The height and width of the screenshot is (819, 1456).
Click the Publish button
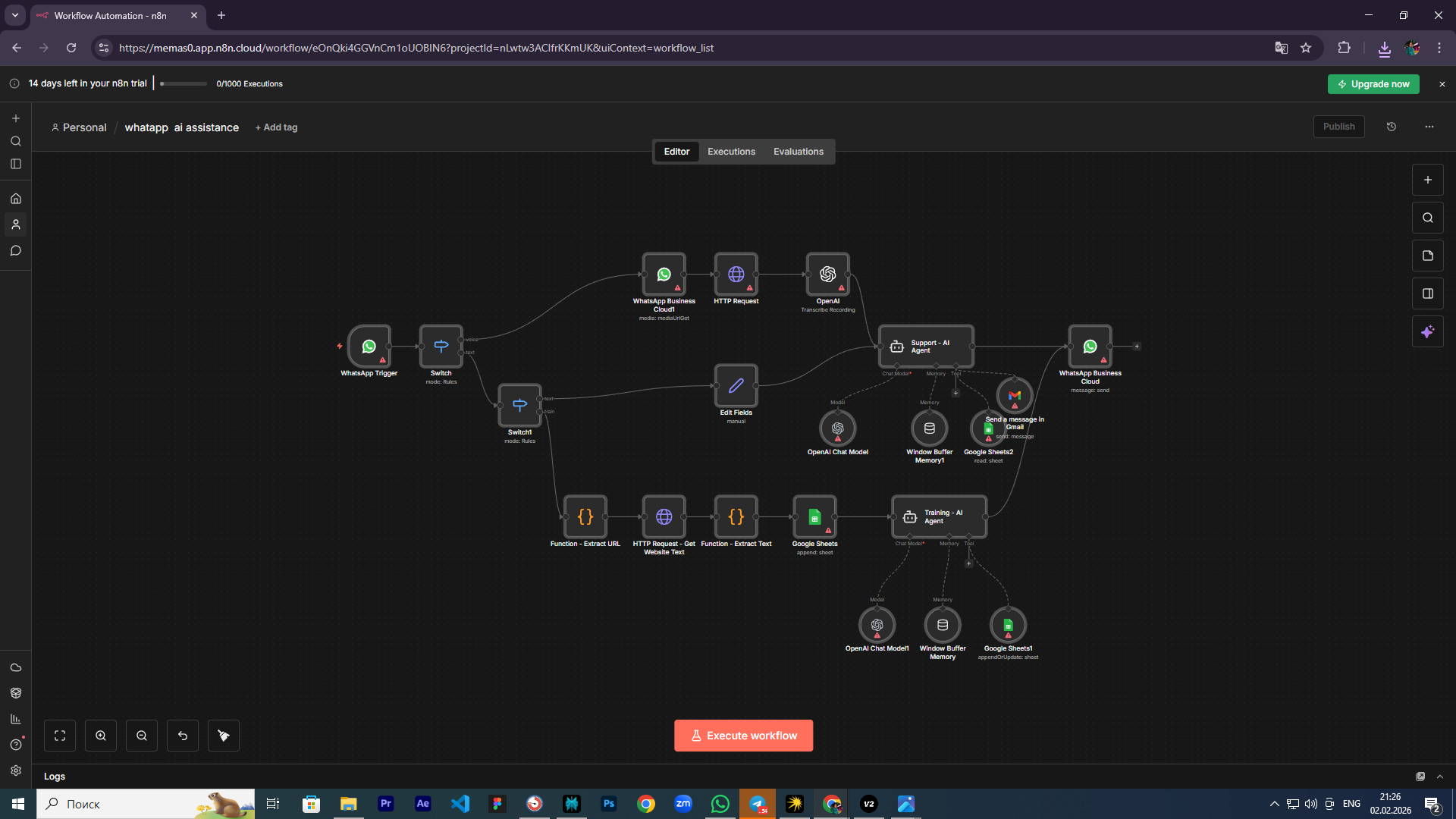(1339, 127)
